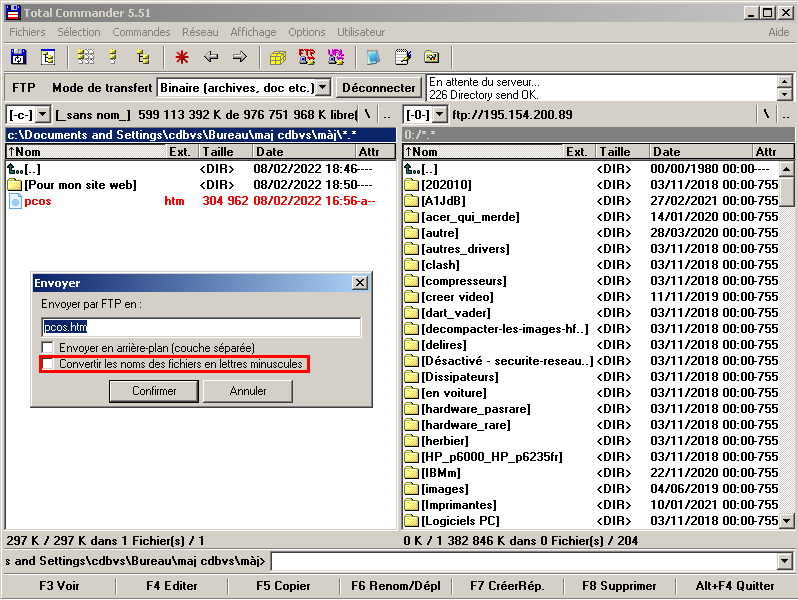Click the forward arrow toolbar icon
Screen dimensions: 798x600
[x=240, y=57]
